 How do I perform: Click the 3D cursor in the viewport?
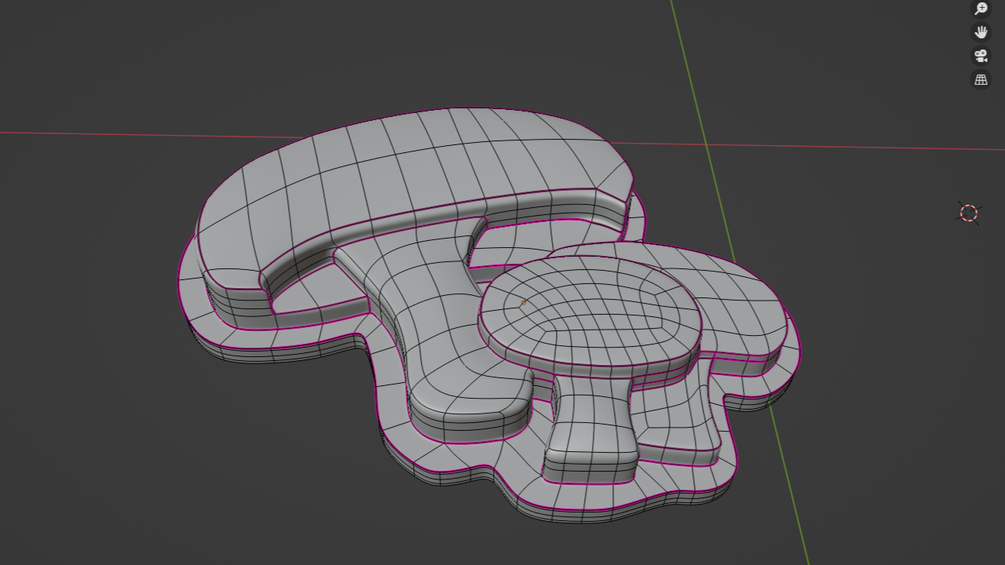tap(969, 213)
